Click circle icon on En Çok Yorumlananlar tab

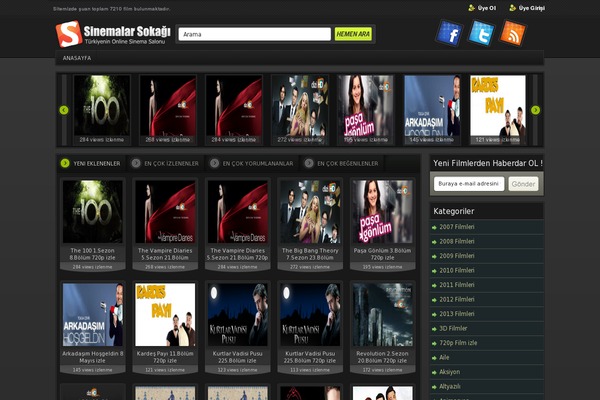pos(214,163)
